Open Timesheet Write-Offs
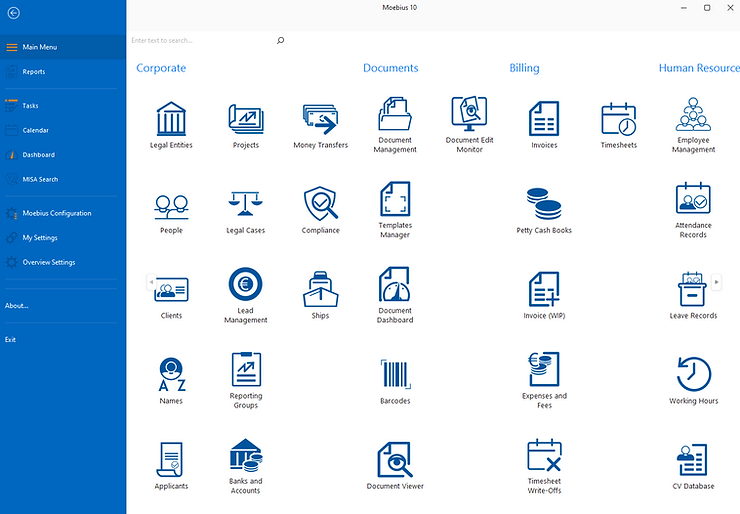 [x=544, y=467]
